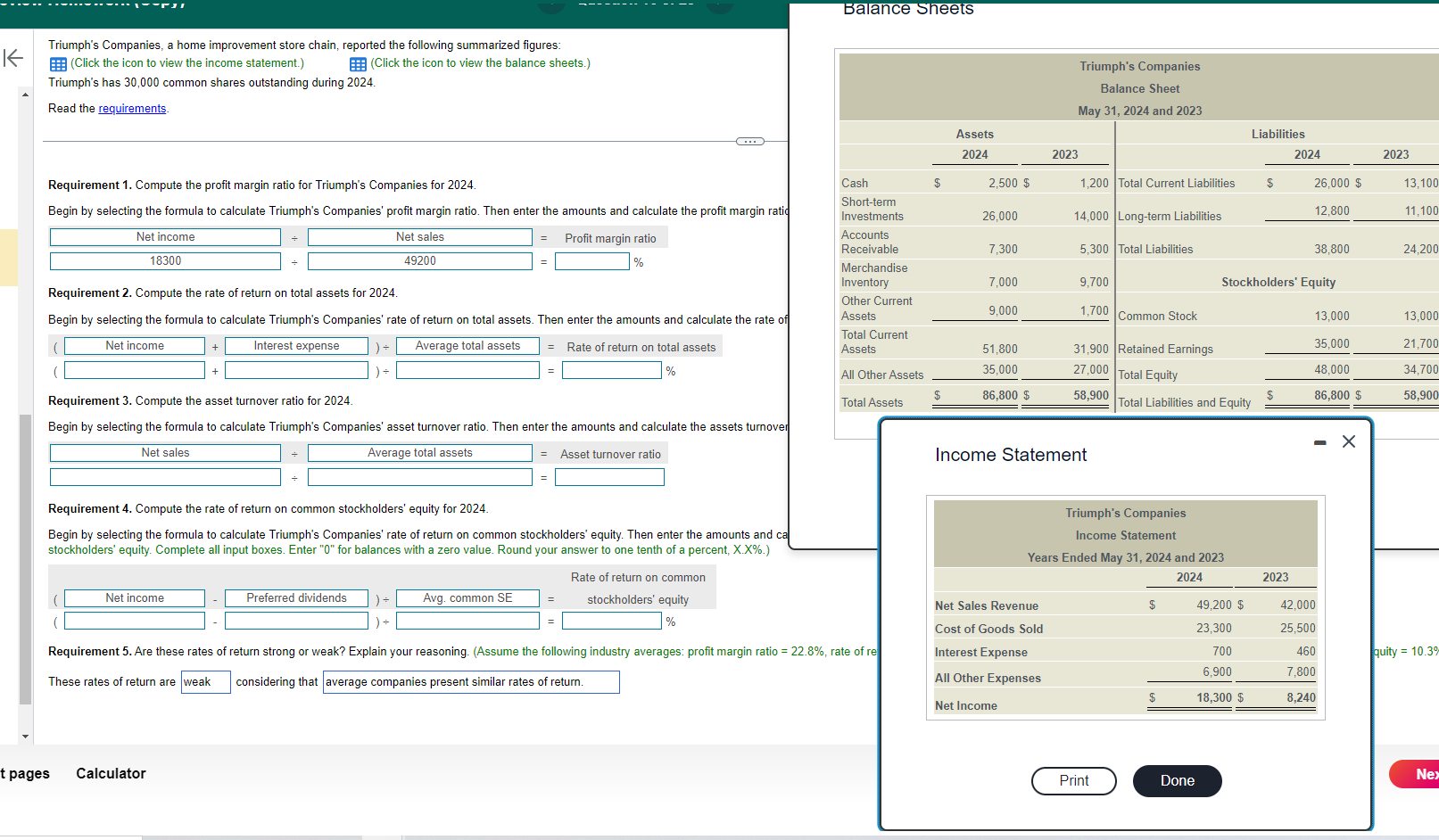Click the 18,300 net income value
The width and height of the screenshot is (1439, 840).
pos(1214,698)
